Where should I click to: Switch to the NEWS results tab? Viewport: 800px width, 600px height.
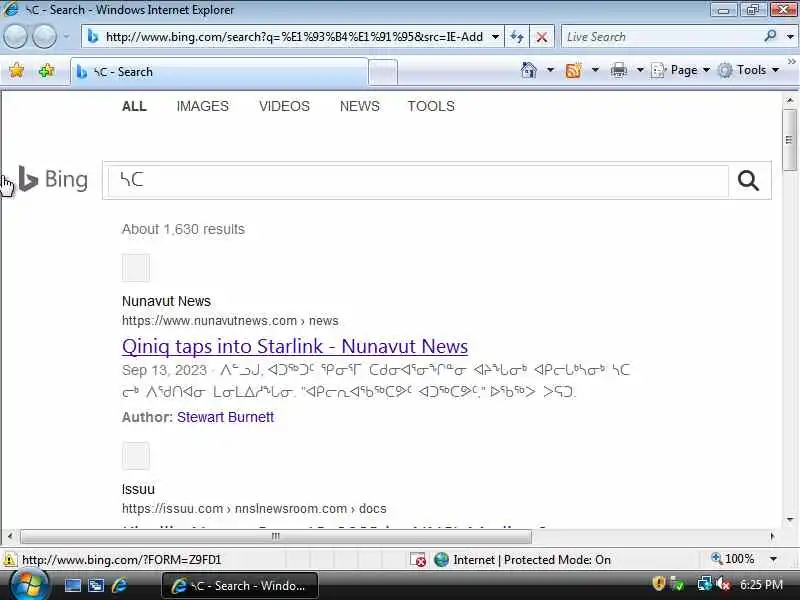click(360, 106)
